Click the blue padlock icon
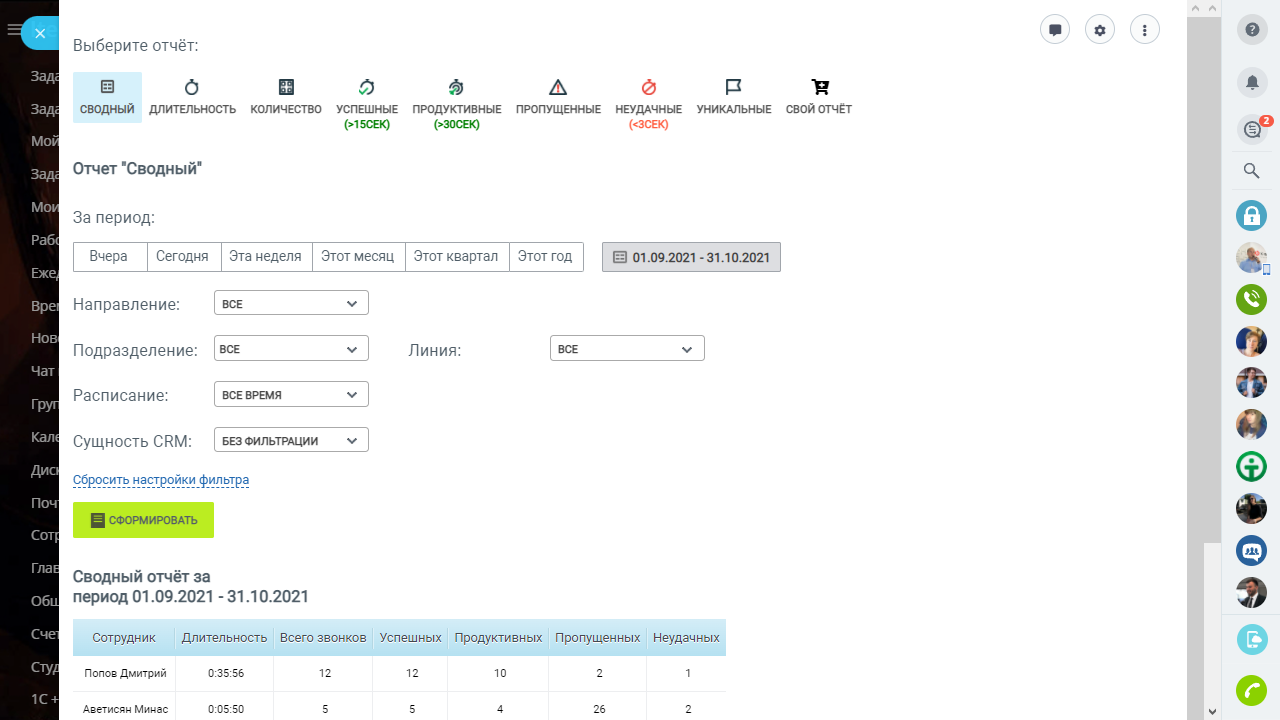 pyautogui.click(x=1252, y=215)
